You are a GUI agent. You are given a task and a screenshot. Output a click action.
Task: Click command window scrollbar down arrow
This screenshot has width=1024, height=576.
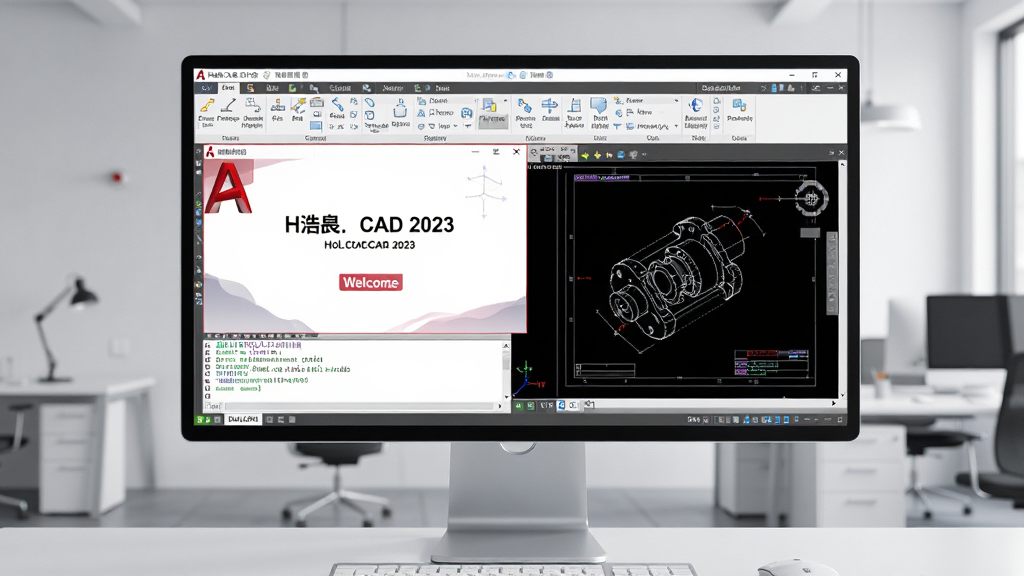(506, 396)
